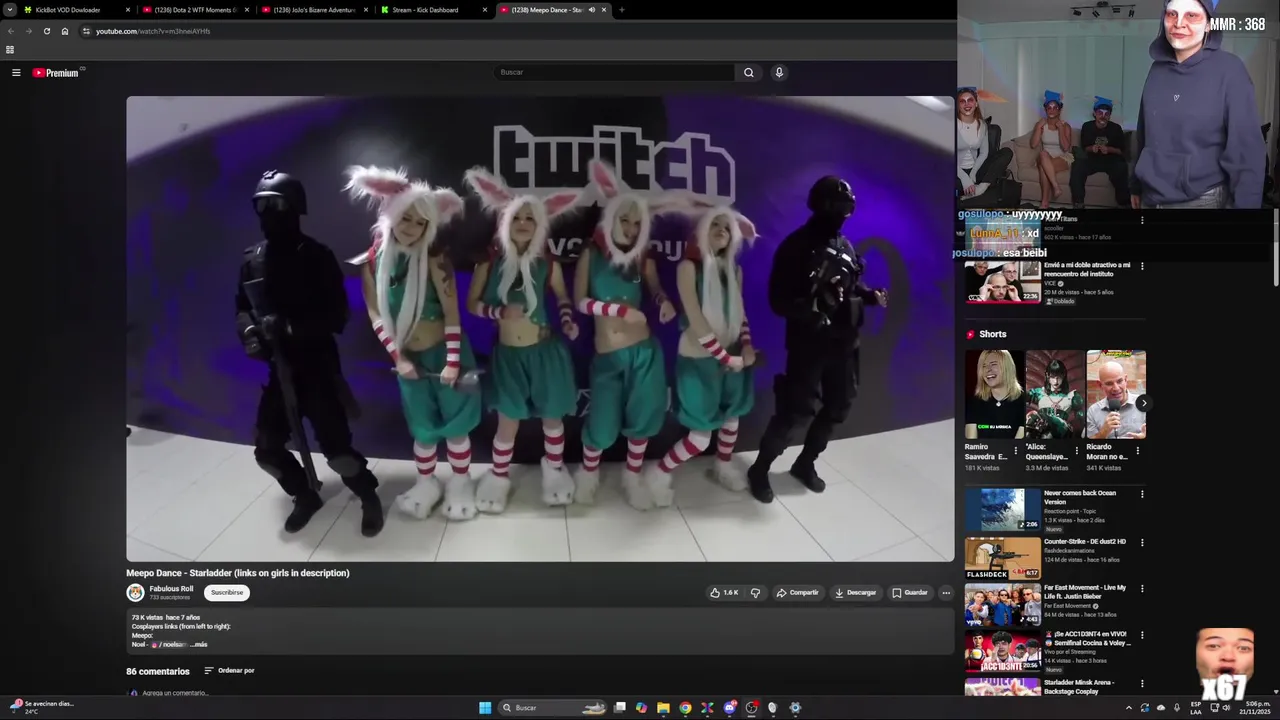Open Google Chrome from taskbar
Image resolution: width=1280 pixels, height=720 pixels.
[685, 707]
